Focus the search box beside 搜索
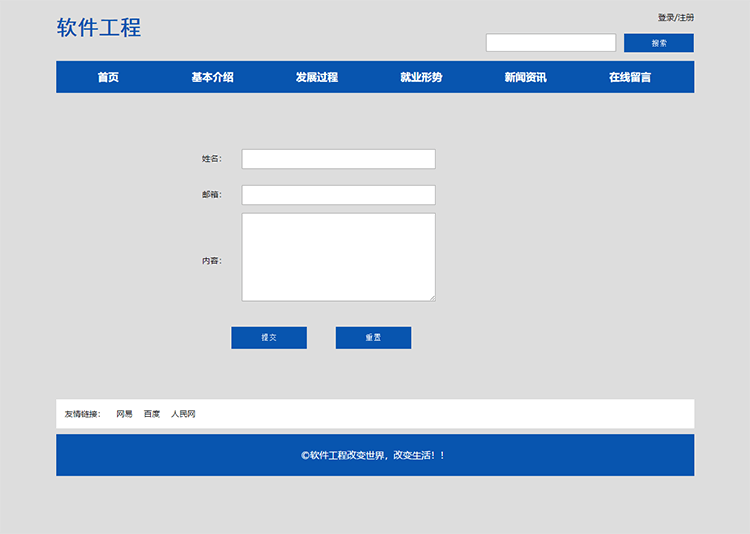750x534 pixels. coord(550,43)
